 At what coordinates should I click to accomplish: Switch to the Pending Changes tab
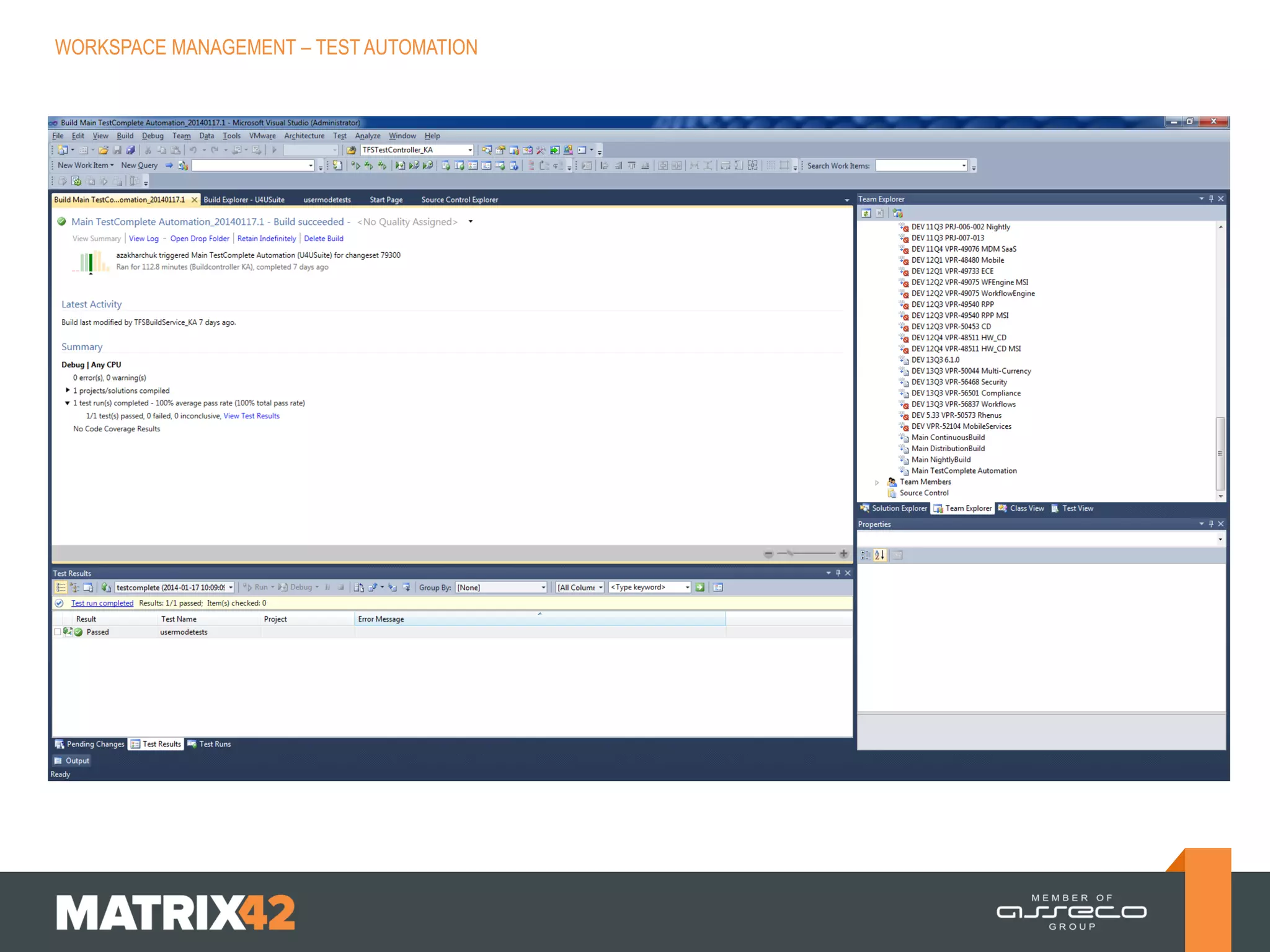pos(89,744)
